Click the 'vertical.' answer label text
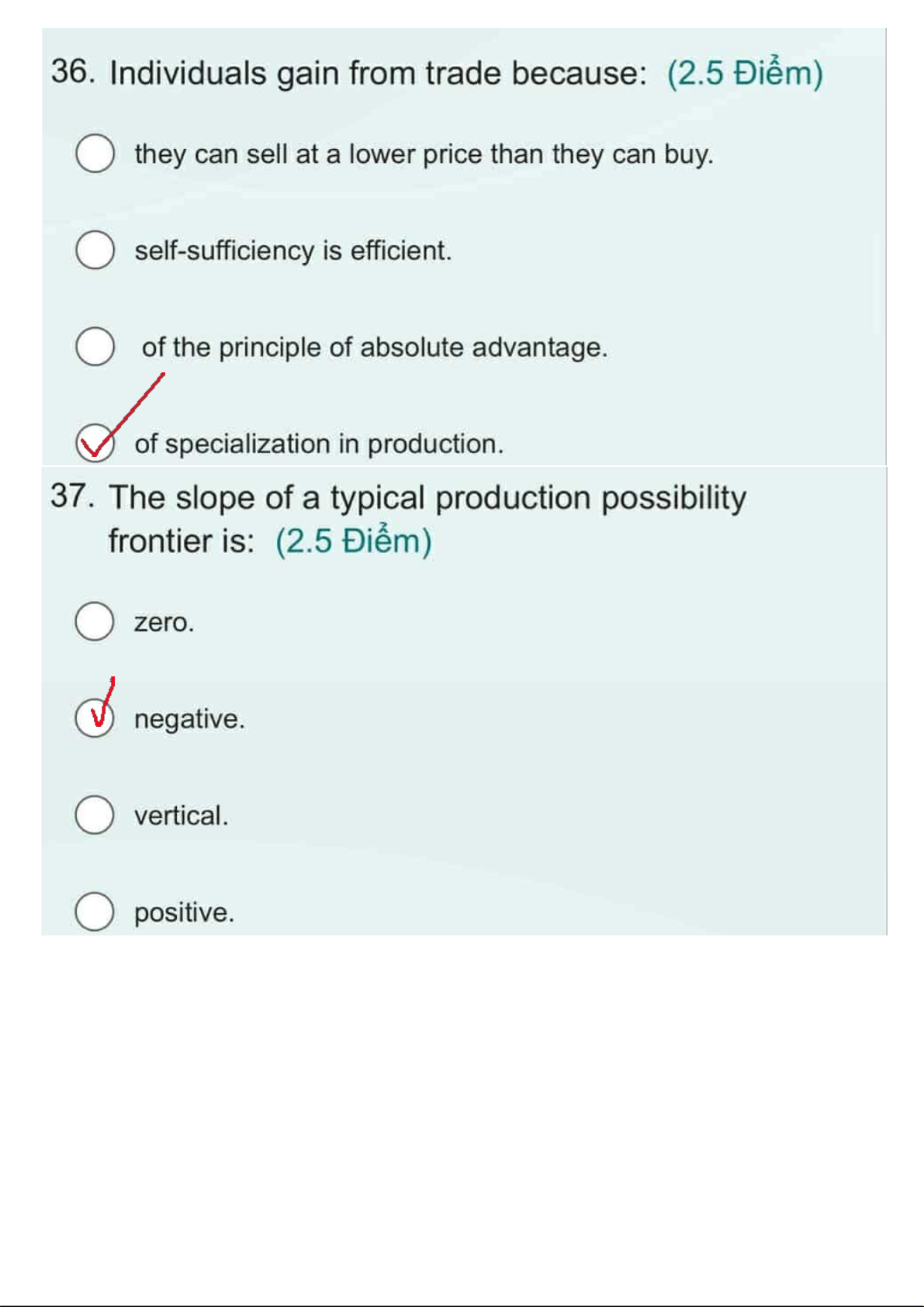The height and width of the screenshot is (1307, 924). (x=181, y=816)
